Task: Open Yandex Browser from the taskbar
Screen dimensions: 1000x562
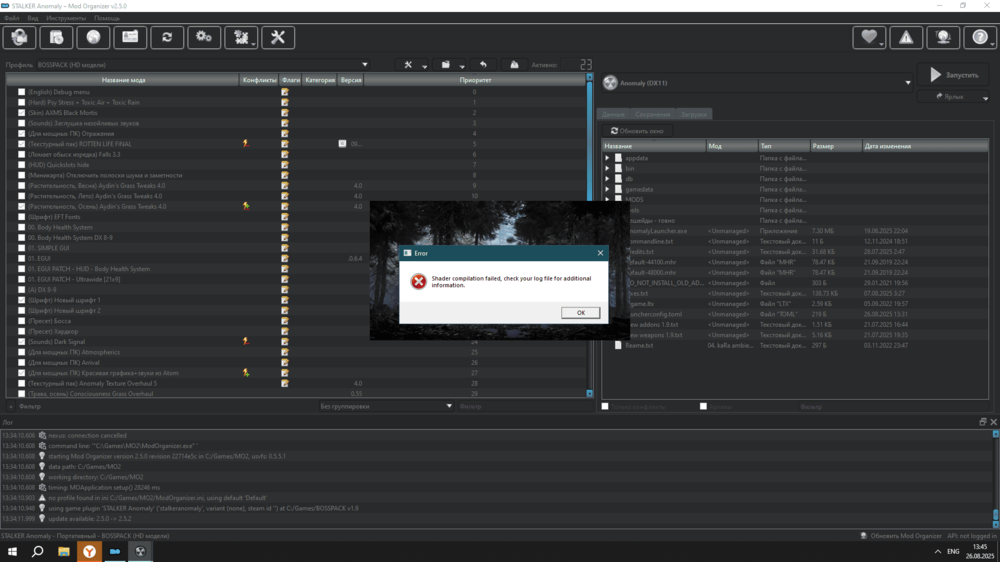Action: pos(90,551)
